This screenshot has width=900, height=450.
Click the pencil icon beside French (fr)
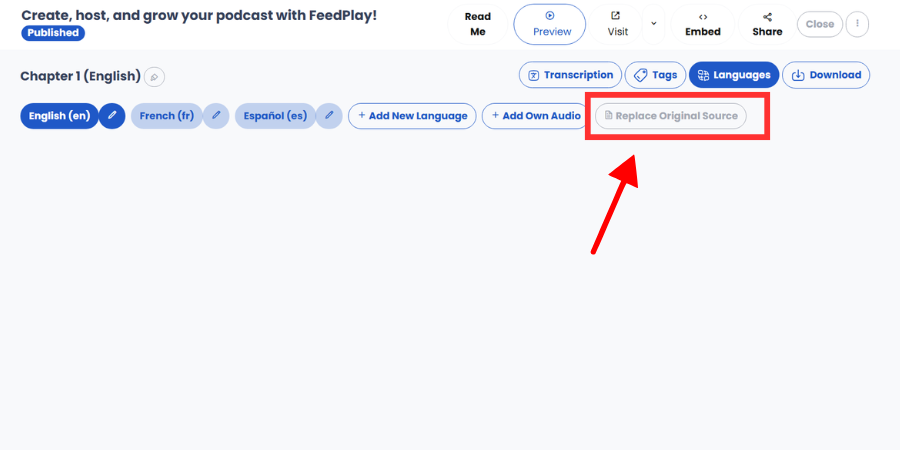(216, 116)
